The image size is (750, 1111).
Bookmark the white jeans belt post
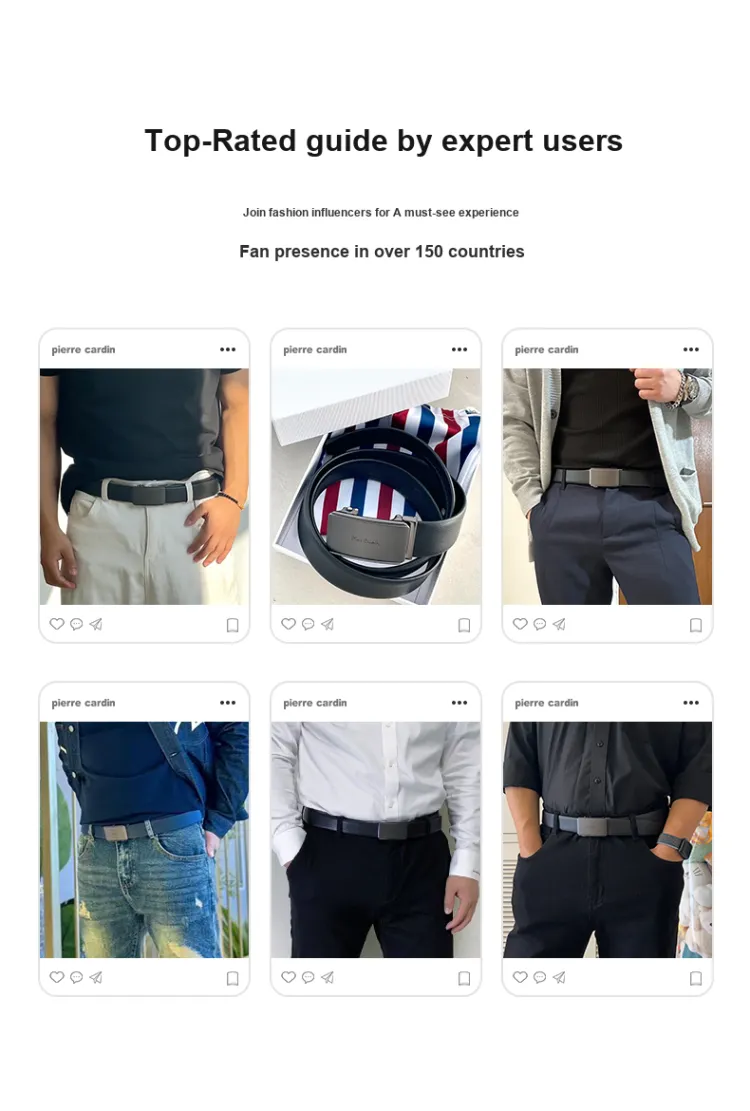(x=232, y=625)
